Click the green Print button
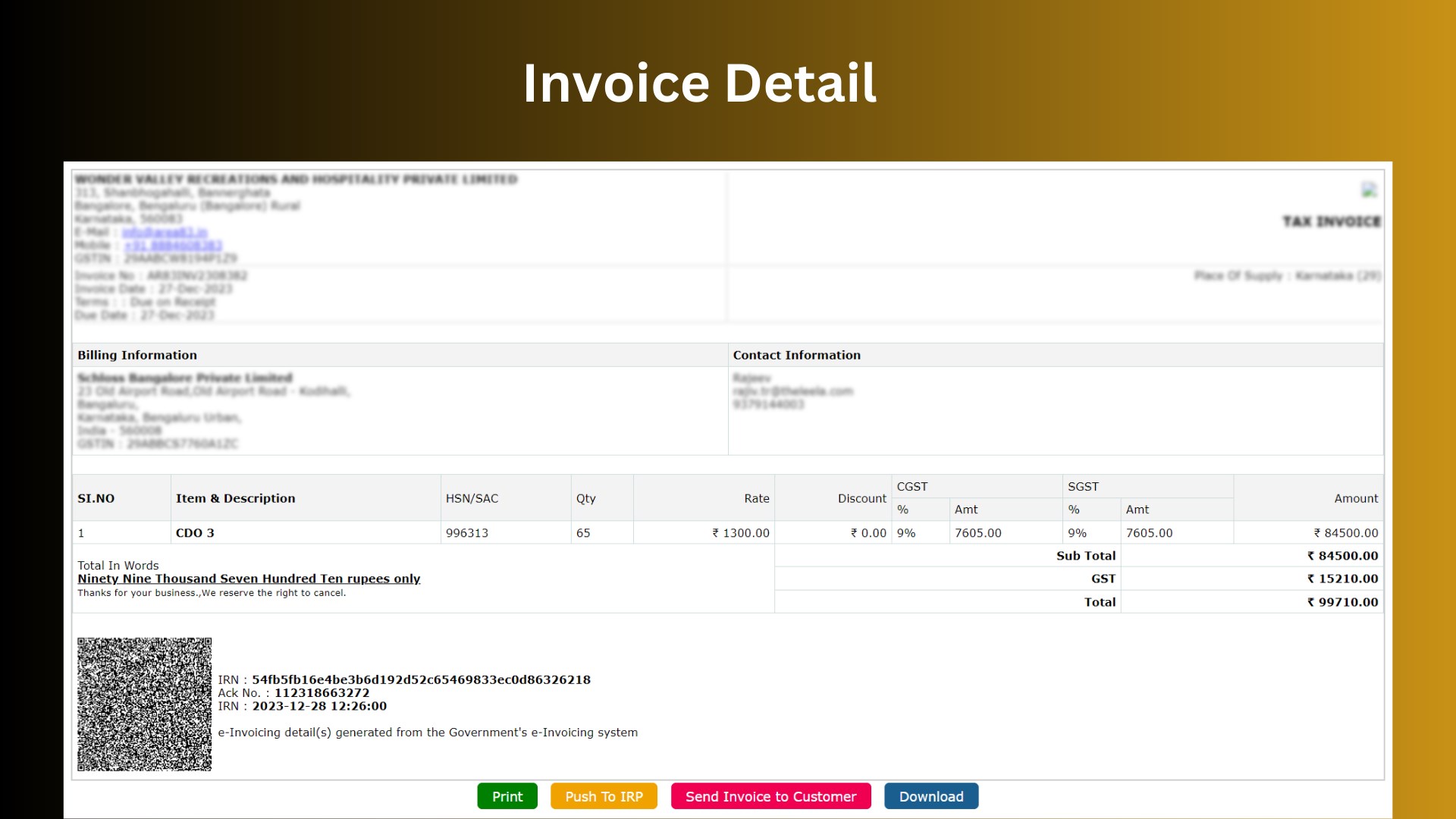The image size is (1456, 819). 507,796
